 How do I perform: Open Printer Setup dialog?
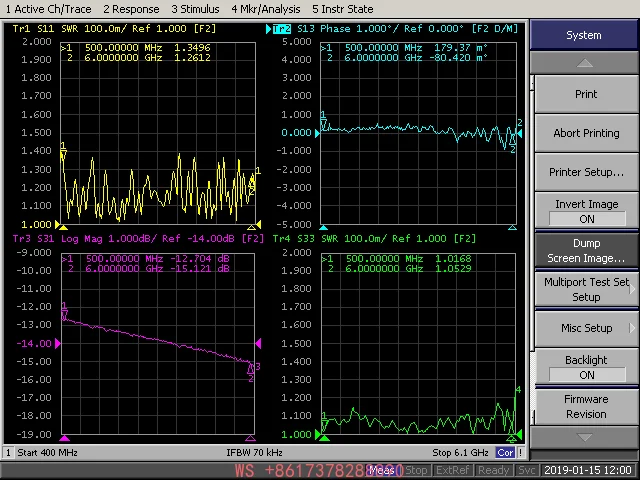pos(586,172)
